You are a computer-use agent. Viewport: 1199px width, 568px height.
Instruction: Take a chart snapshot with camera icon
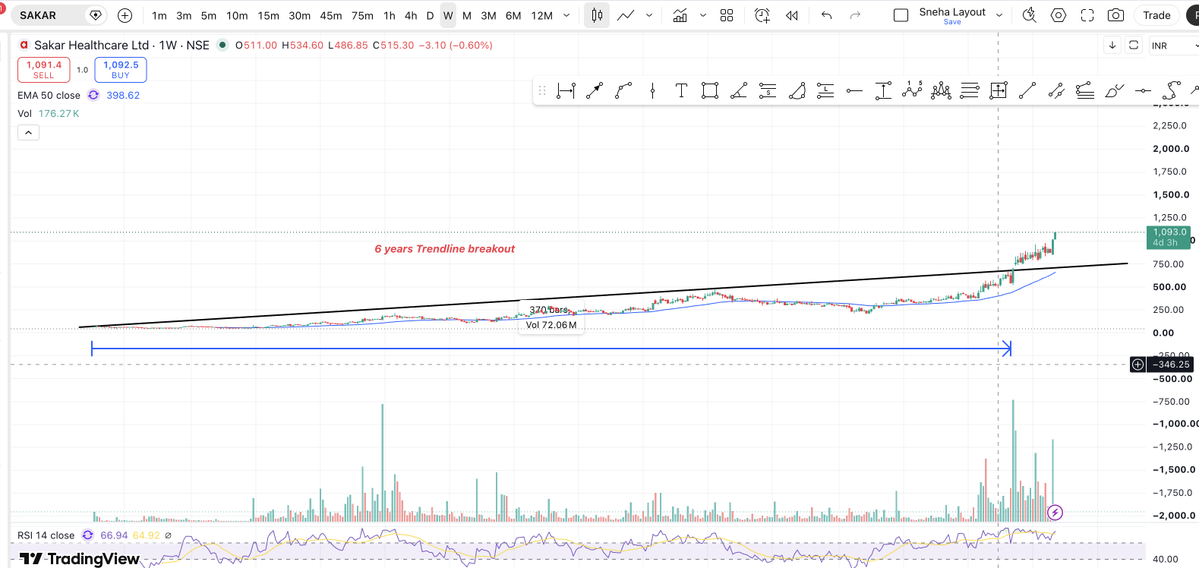(1116, 15)
